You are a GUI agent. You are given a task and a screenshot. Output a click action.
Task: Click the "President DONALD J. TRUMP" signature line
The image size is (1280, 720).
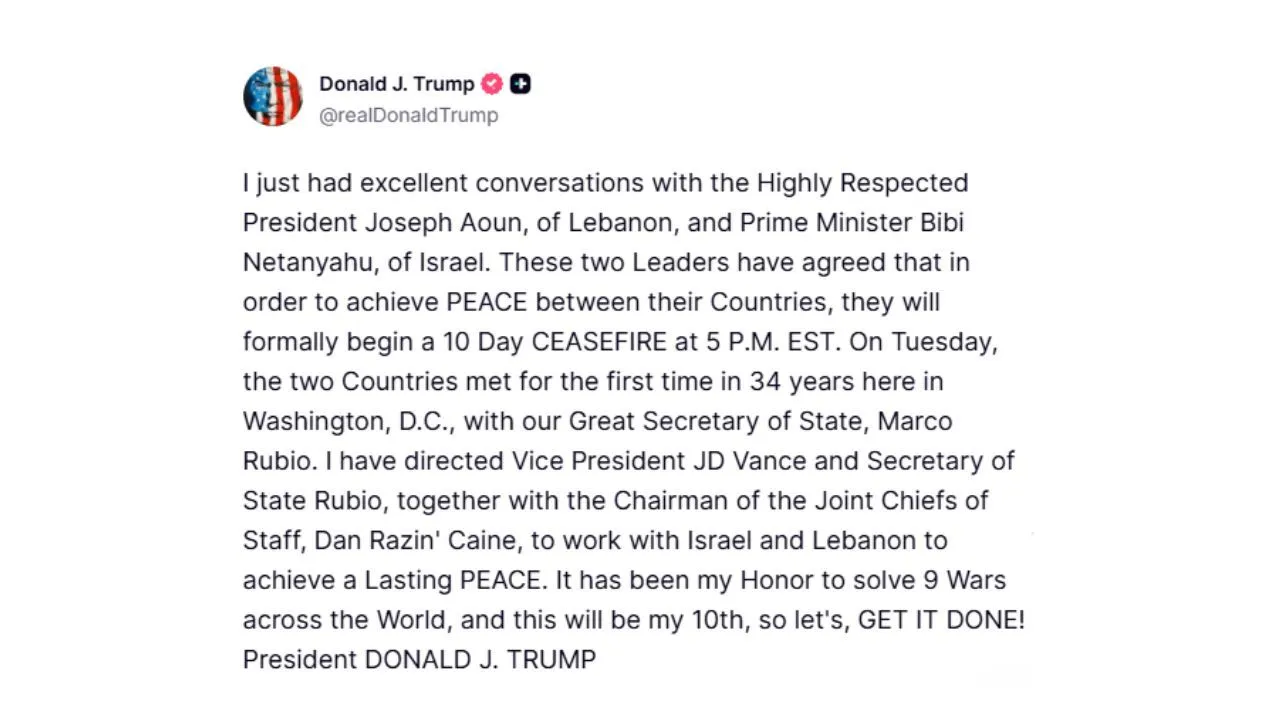pos(419,660)
